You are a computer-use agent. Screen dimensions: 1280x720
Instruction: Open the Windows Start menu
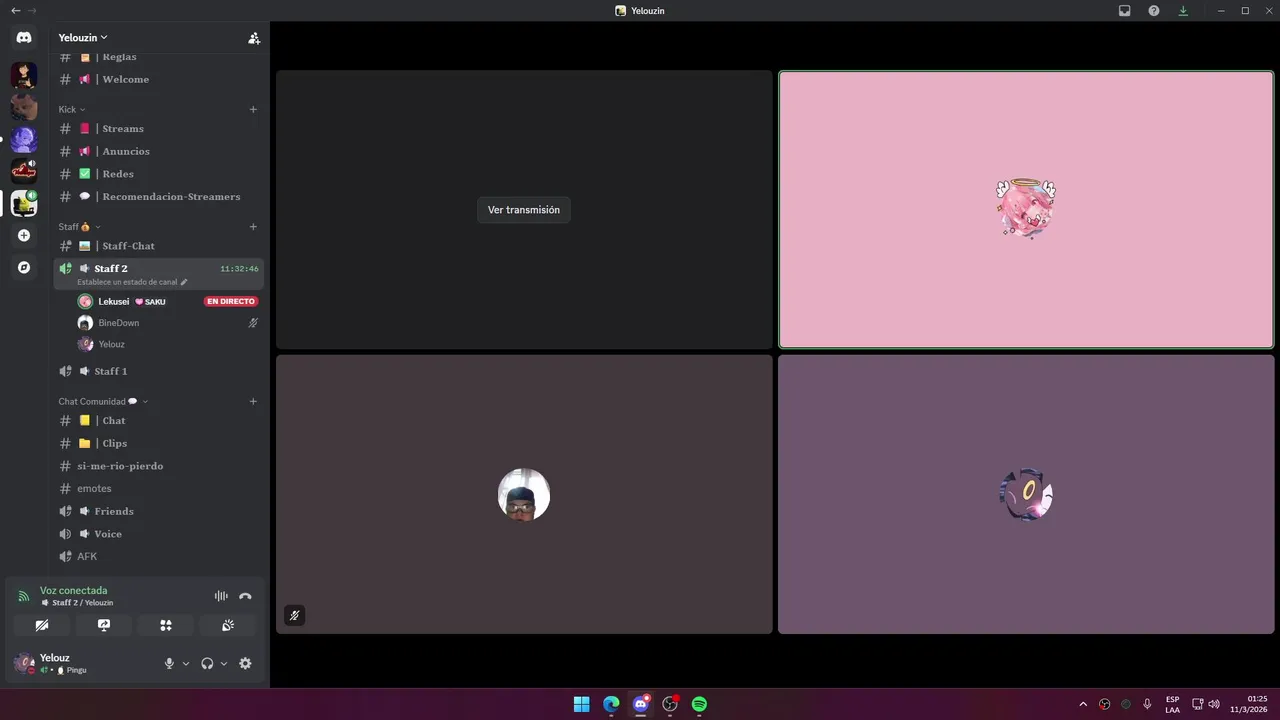click(581, 704)
